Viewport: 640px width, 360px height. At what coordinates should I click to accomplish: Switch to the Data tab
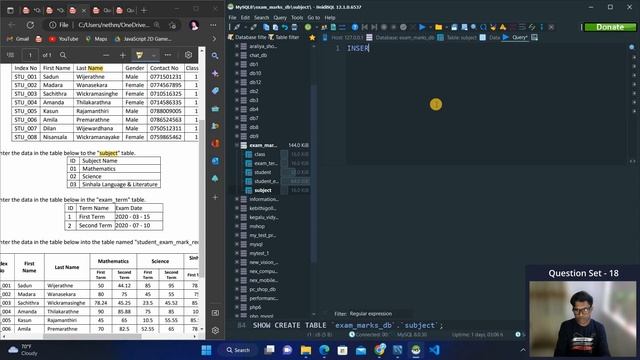(490, 38)
